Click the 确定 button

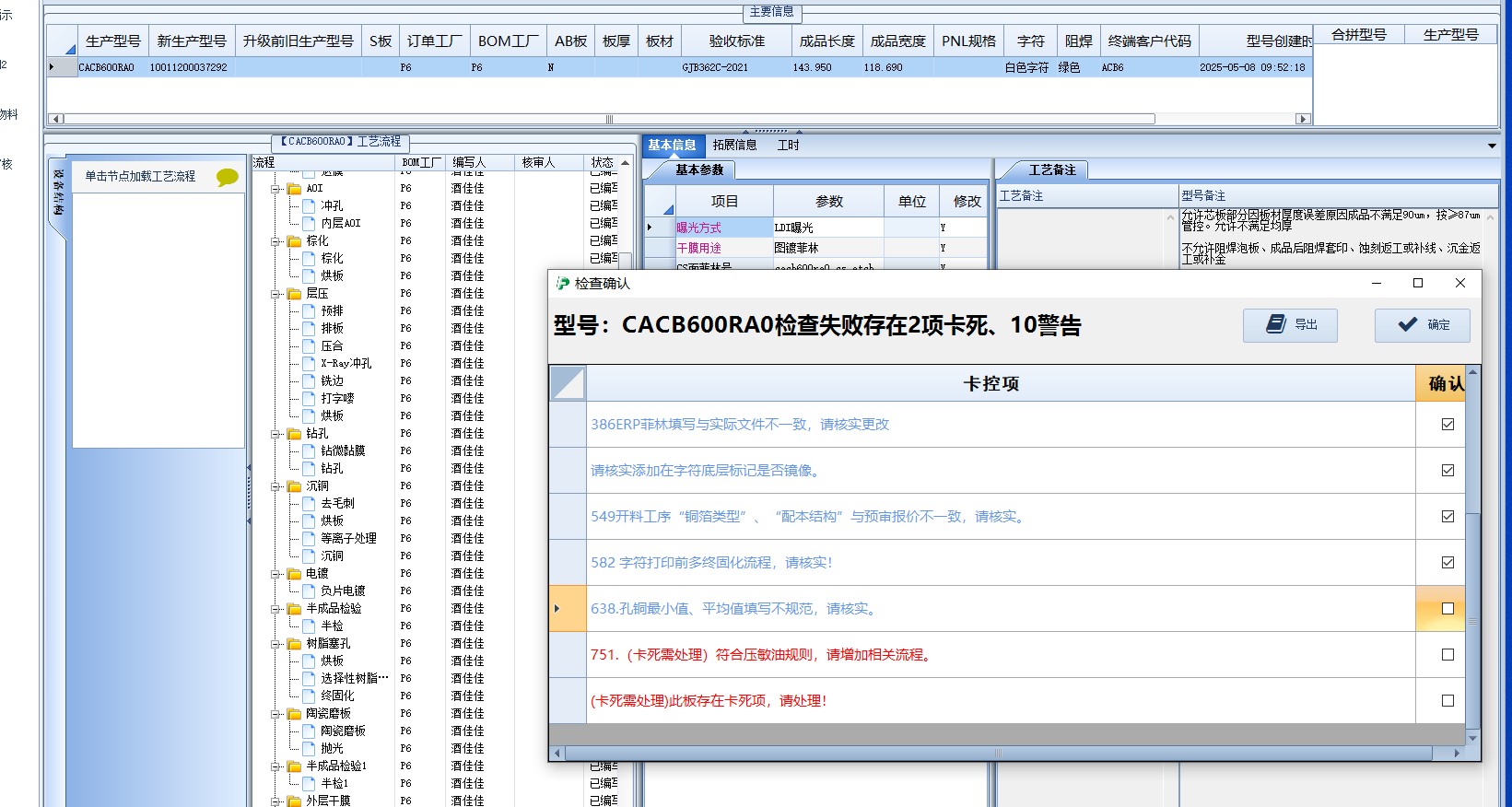1422,325
